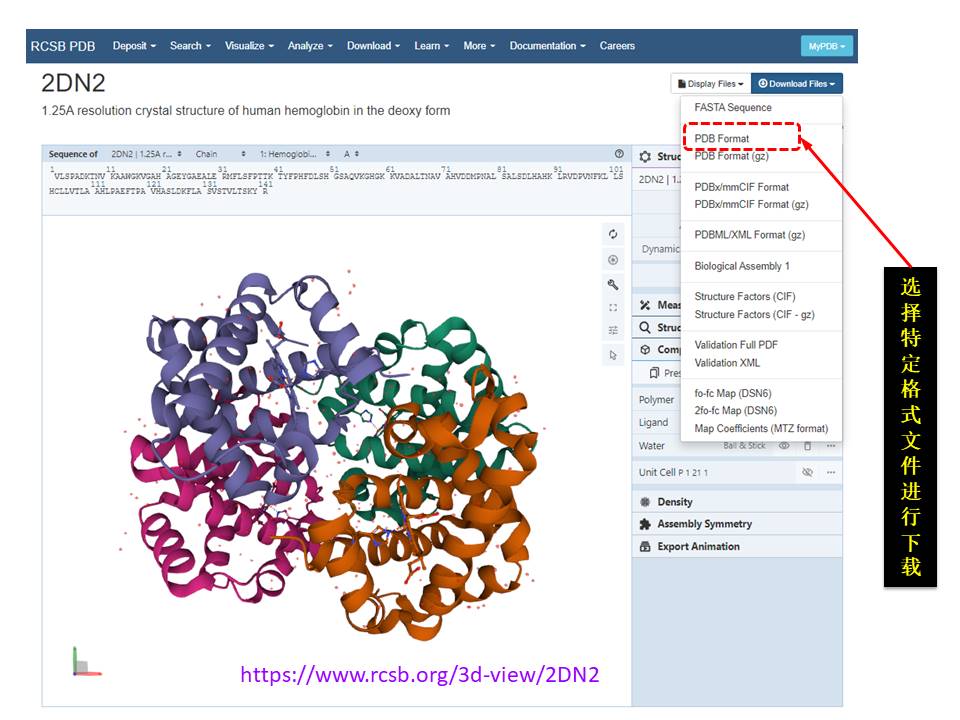Viewport: 960px width, 720px height.
Task: Choose PDBx/mmCIF Format download option
Action: (741, 187)
